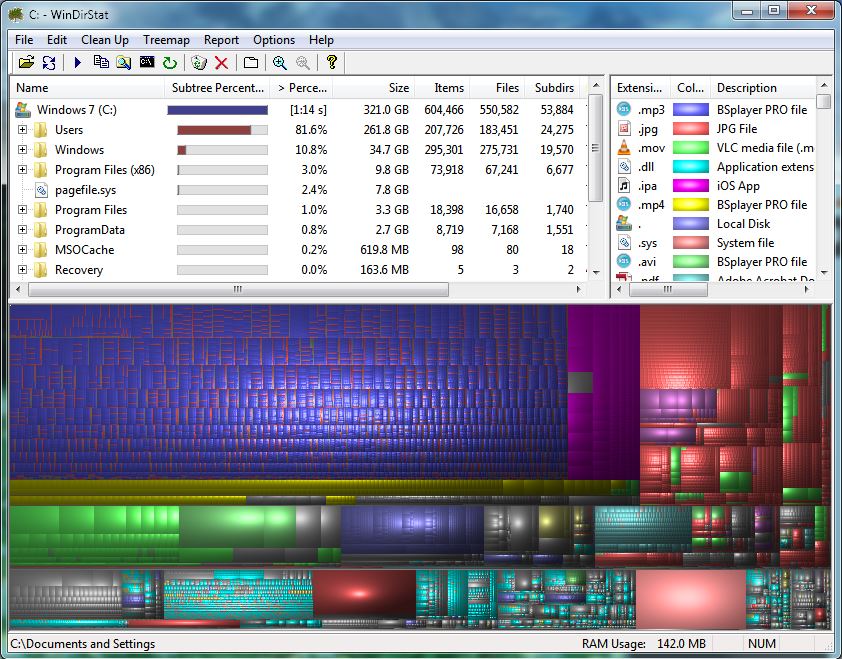
Task: Click the Users size value 261.8 GB
Action: (x=386, y=129)
